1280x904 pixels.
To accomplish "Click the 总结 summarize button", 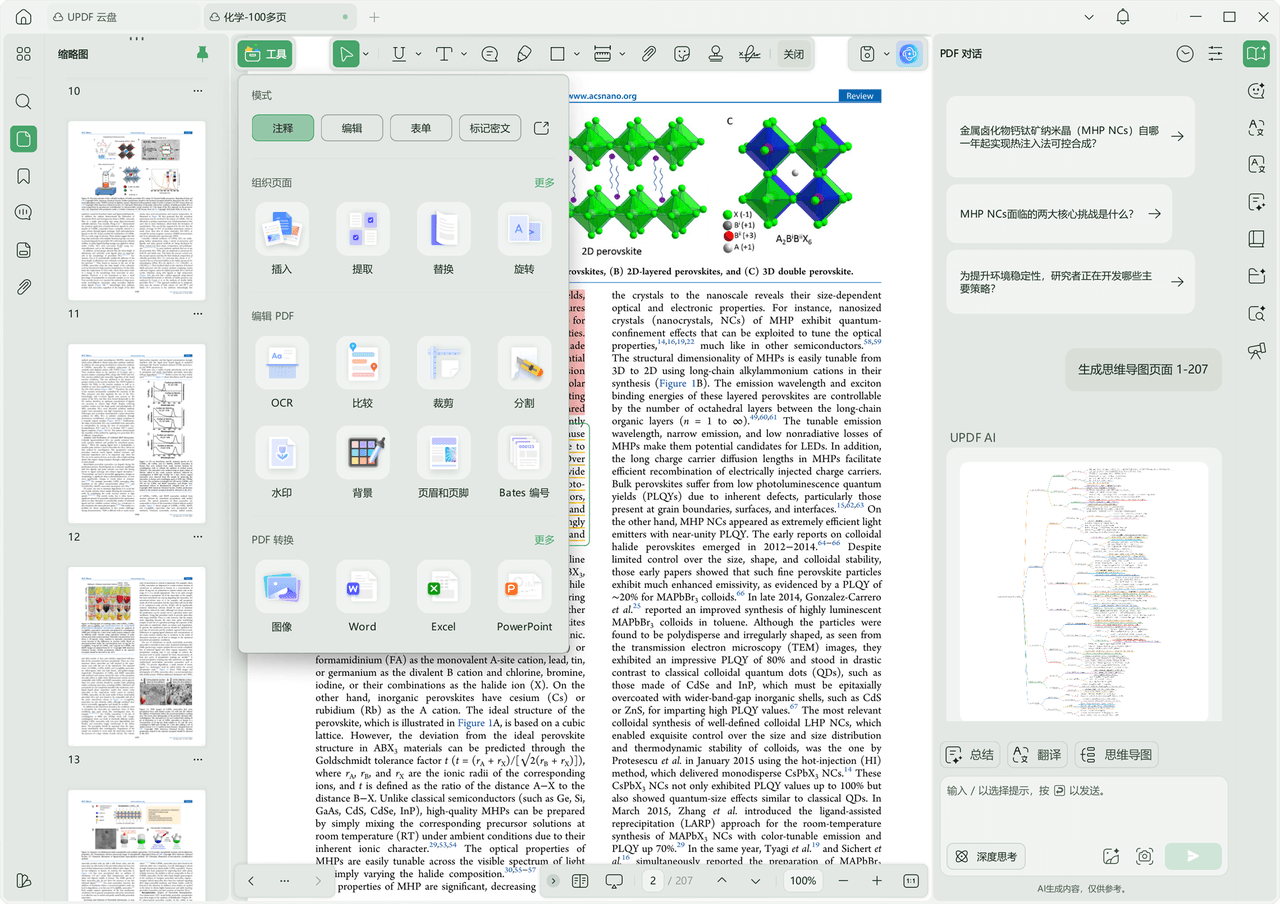I will 970,755.
